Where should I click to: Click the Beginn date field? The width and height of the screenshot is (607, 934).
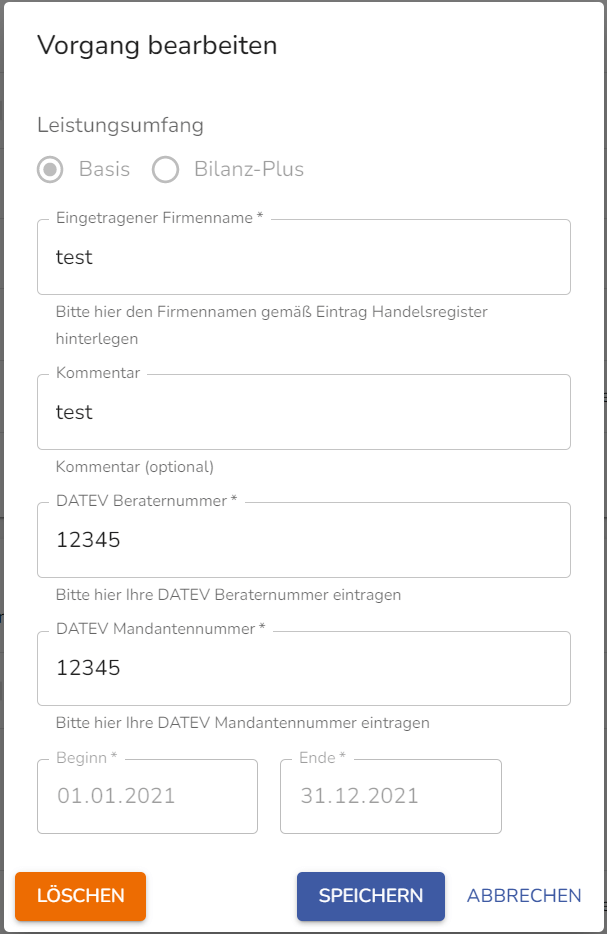click(147, 796)
